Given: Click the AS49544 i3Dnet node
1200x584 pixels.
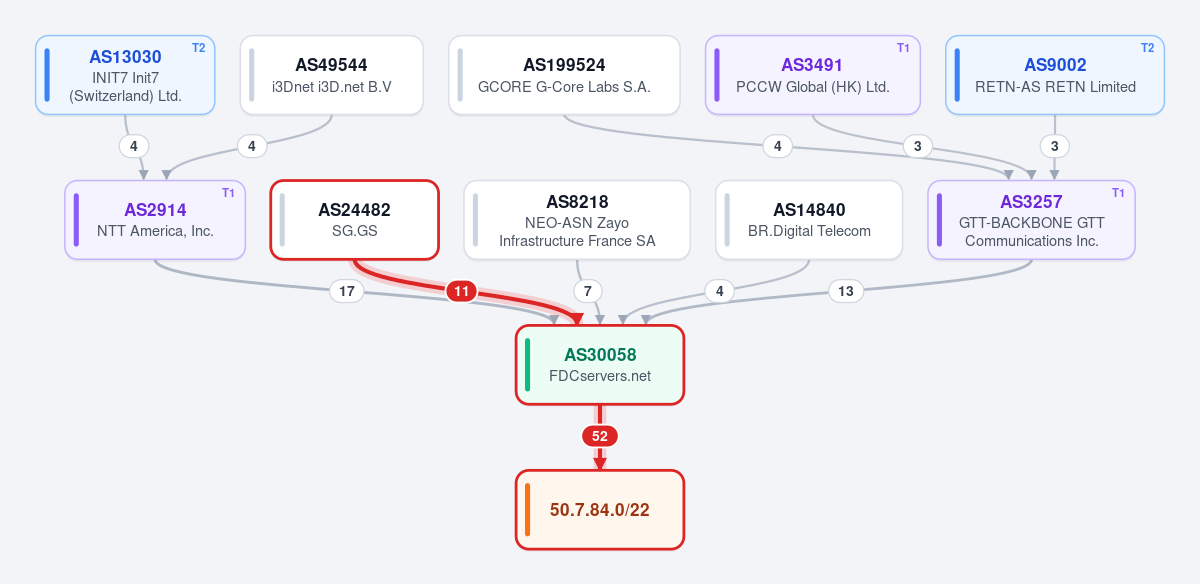Looking at the screenshot, I should 331,75.
